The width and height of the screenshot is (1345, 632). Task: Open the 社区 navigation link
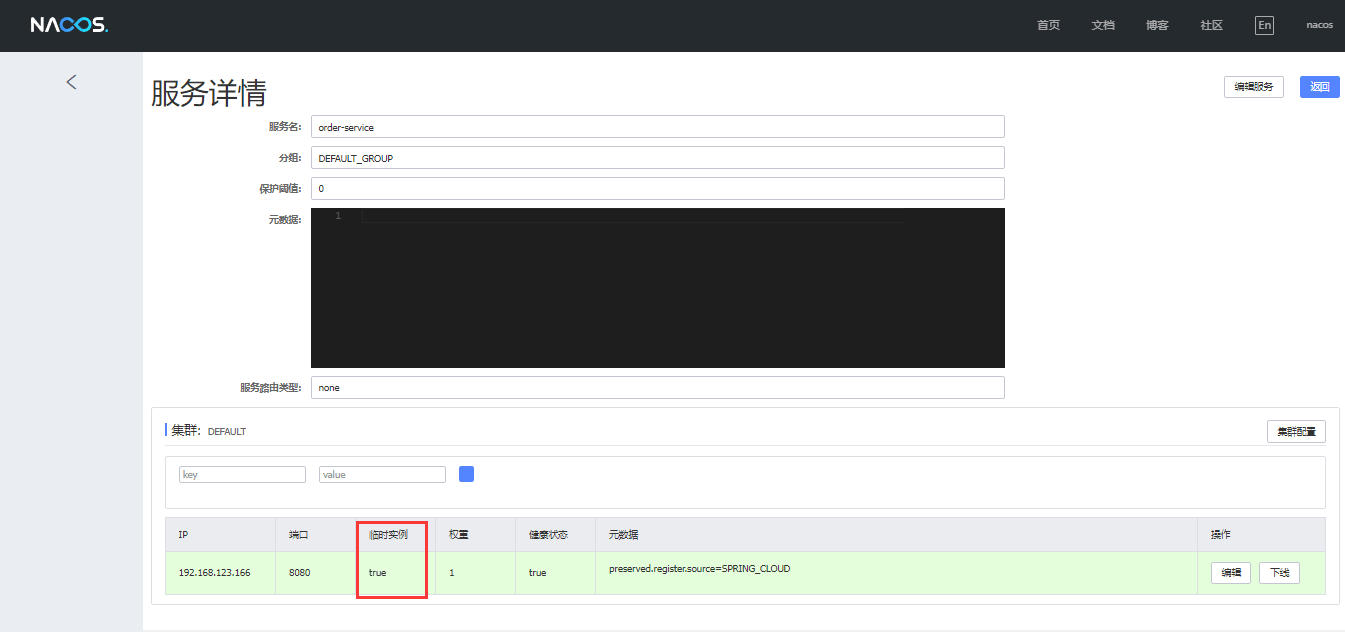[x=1211, y=25]
